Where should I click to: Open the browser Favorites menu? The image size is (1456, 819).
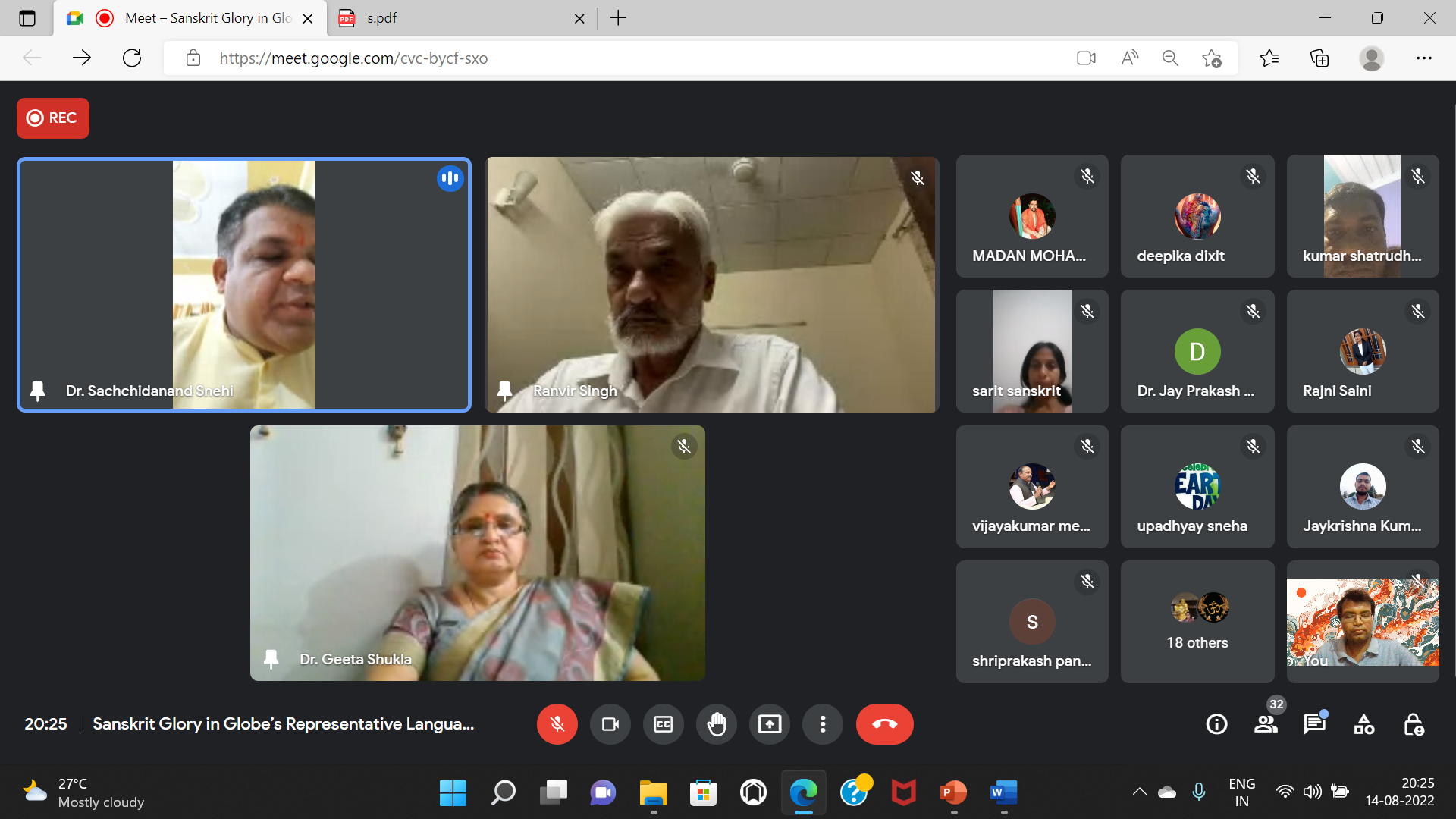click(1269, 58)
